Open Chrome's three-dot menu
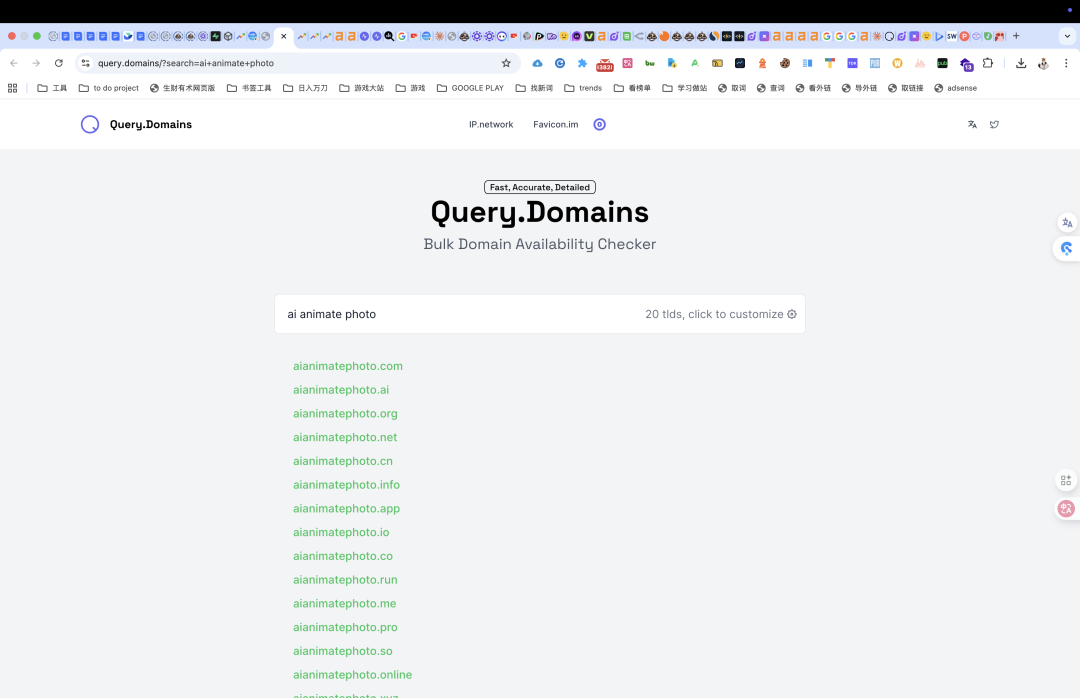Image resolution: width=1080 pixels, height=698 pixels. (x=1066, y=63)
